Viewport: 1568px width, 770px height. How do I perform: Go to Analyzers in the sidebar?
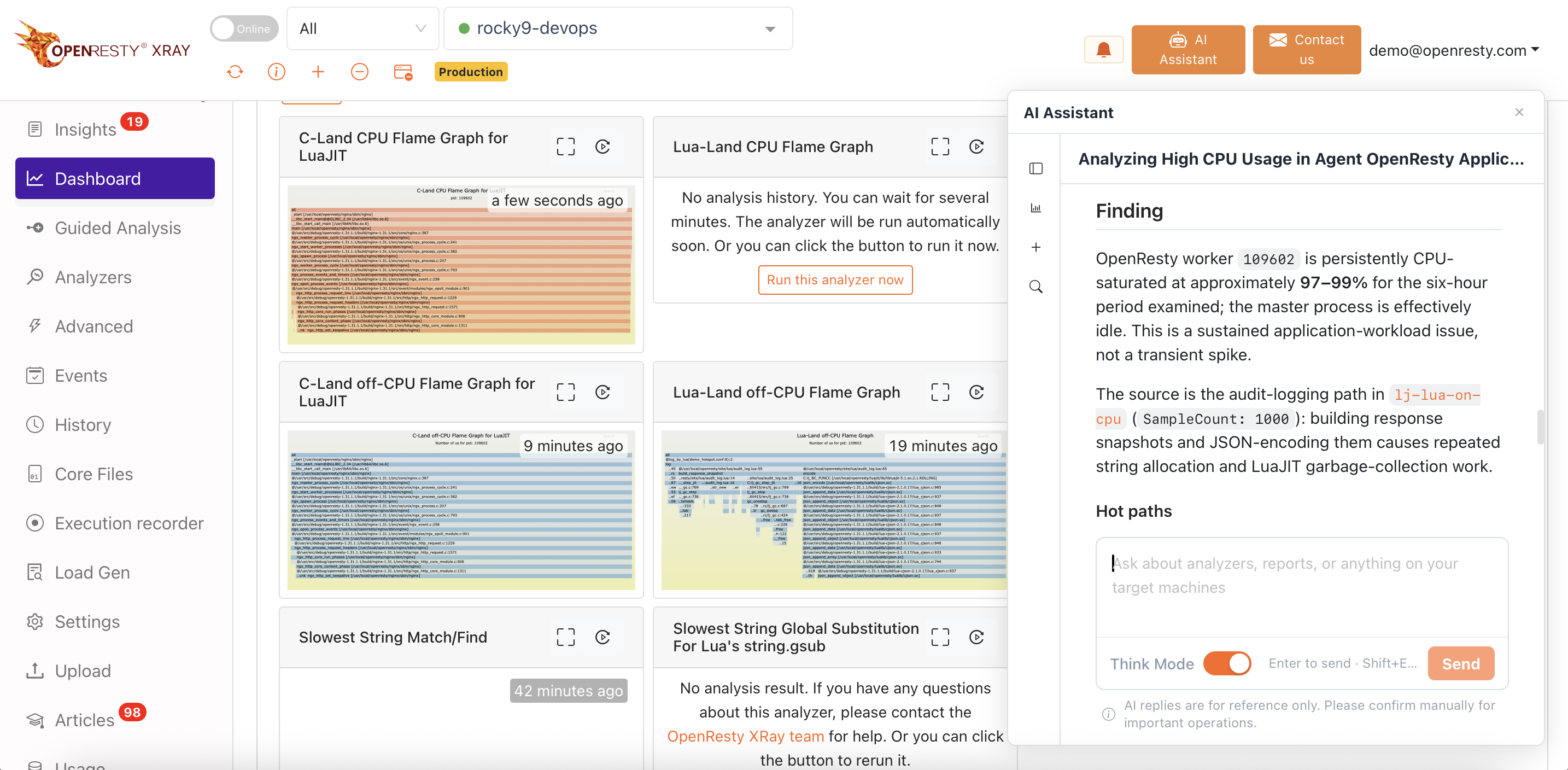click(x=115, y=277)
